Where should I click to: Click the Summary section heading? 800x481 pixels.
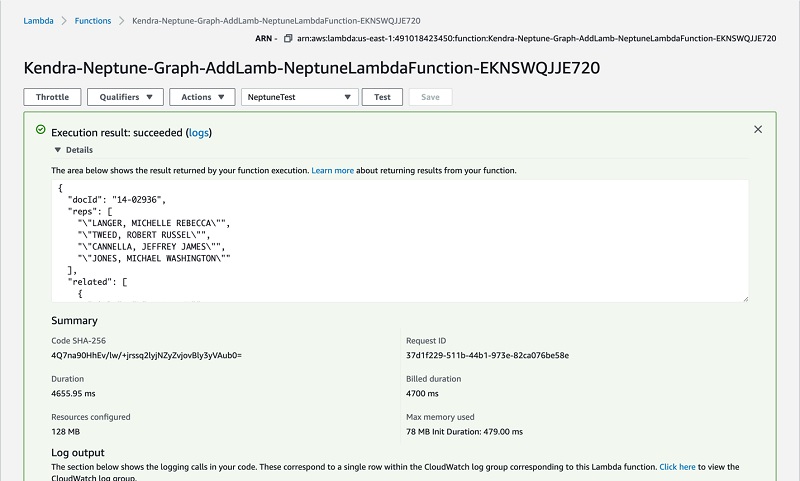[x=74, y=320]
